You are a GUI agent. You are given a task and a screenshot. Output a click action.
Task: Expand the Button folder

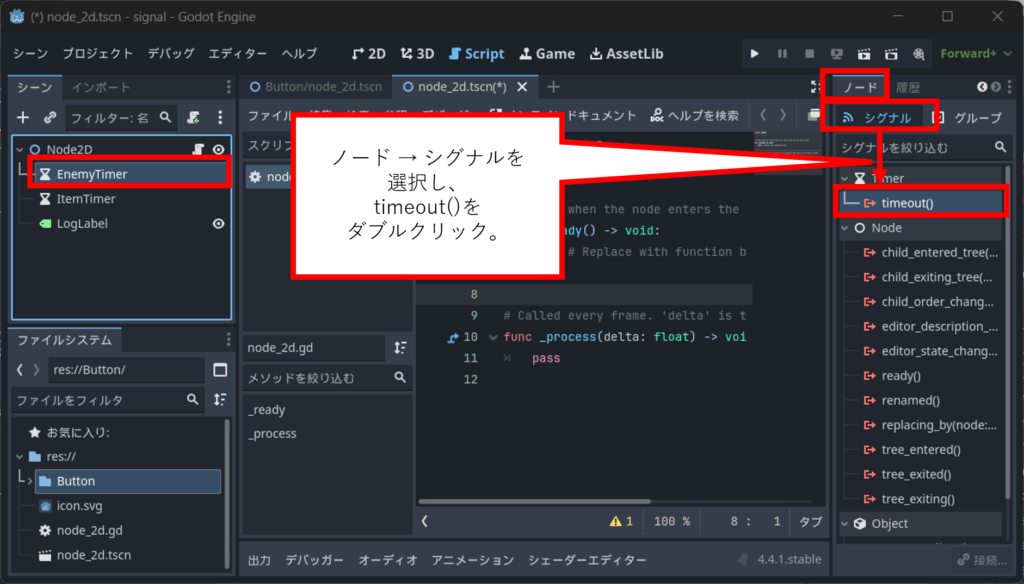[29, 481]
